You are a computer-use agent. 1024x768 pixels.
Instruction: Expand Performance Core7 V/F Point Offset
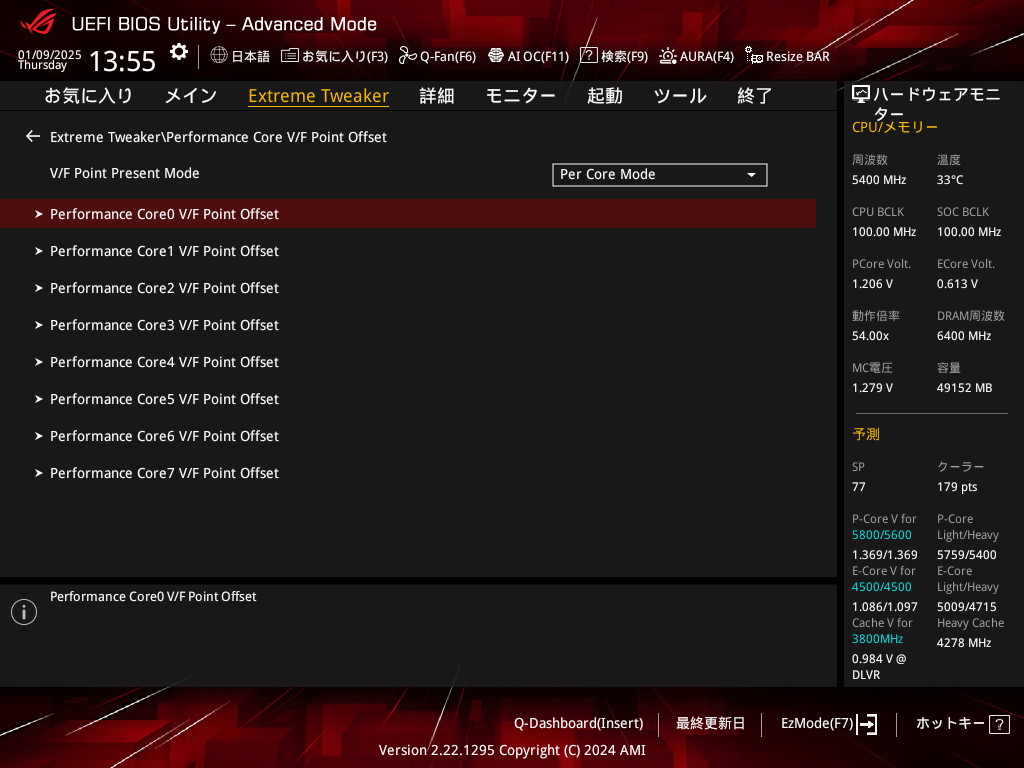tap(164, 473)
